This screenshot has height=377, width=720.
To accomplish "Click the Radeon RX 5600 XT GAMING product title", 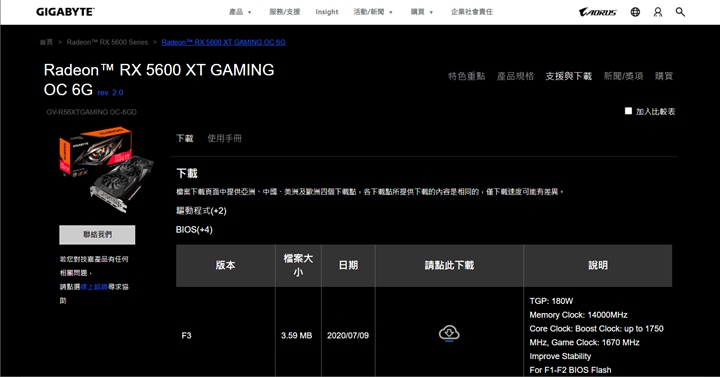I will click(159, 79).
